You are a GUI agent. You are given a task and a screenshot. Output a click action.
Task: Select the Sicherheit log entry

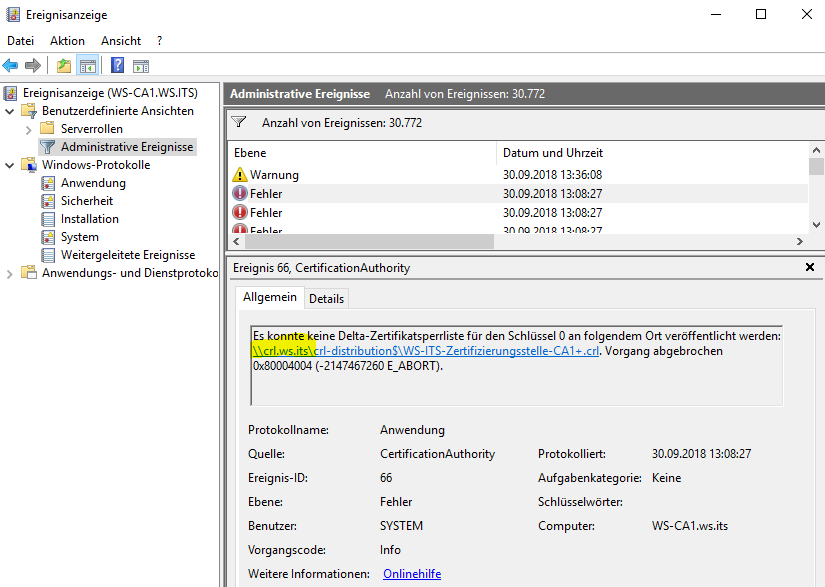point(87,201)
